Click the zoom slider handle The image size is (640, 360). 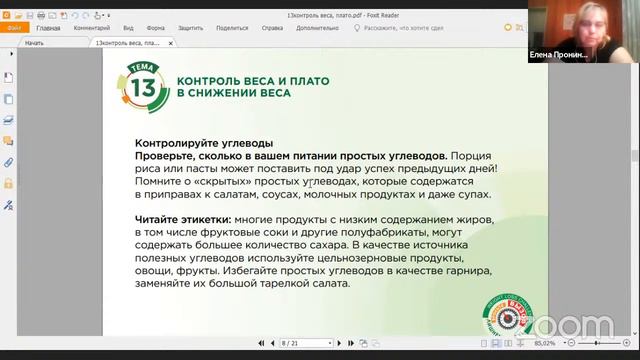click(596, 343)
